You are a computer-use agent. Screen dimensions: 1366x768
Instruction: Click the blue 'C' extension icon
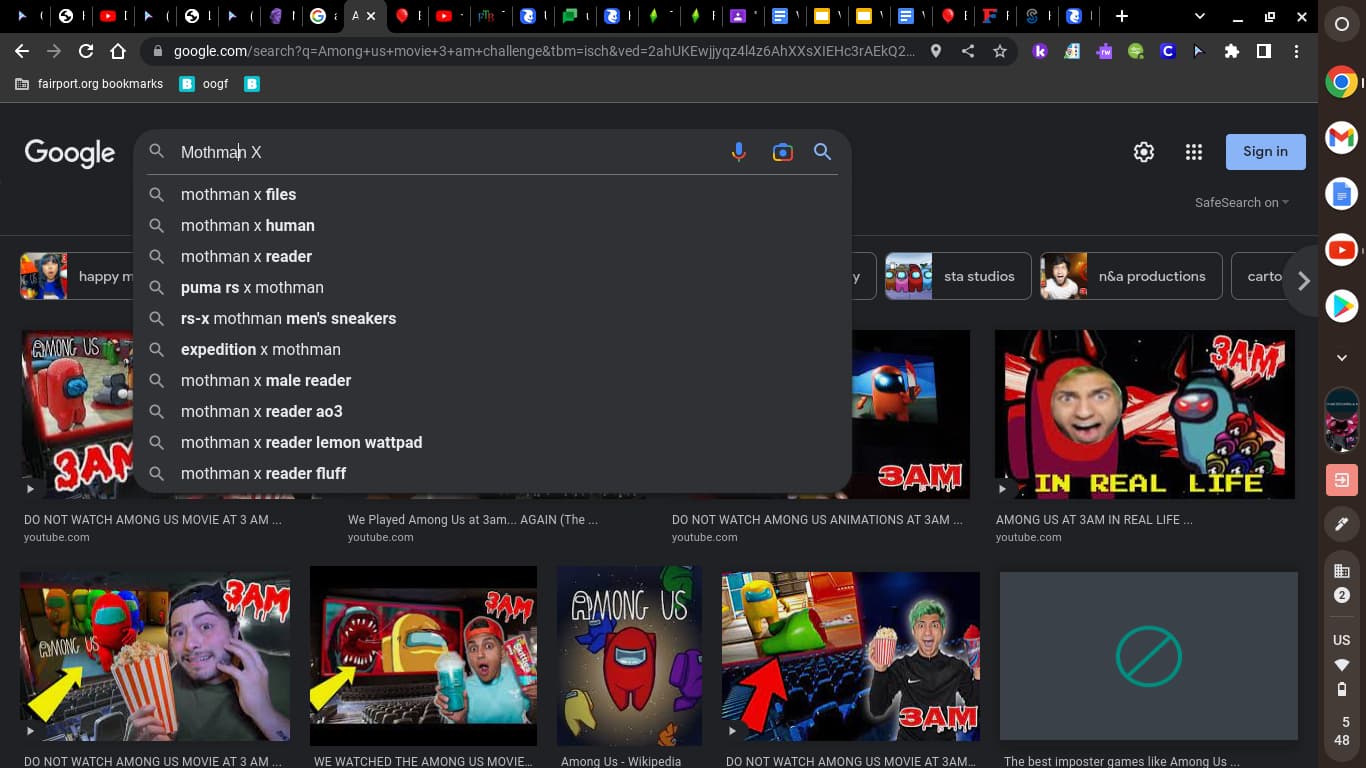point(1168,51)
